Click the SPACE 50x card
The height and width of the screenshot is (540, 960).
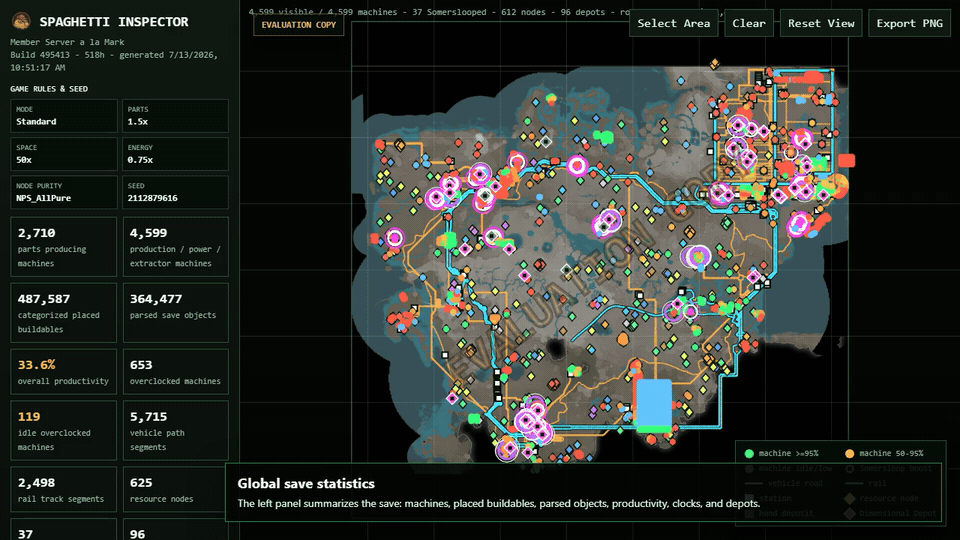(x=64, y=154)
